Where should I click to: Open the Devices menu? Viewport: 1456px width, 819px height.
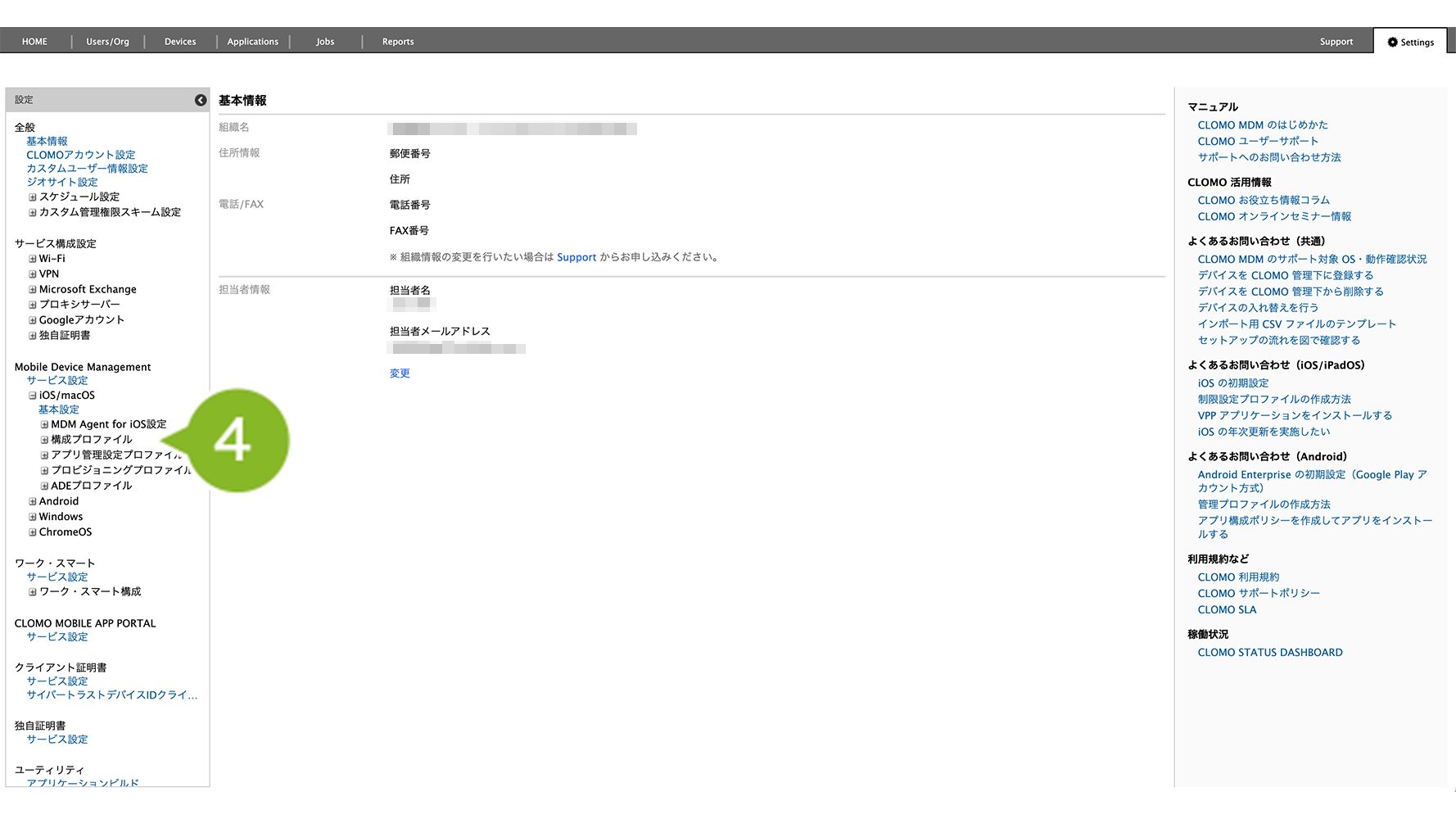point(180,42)
